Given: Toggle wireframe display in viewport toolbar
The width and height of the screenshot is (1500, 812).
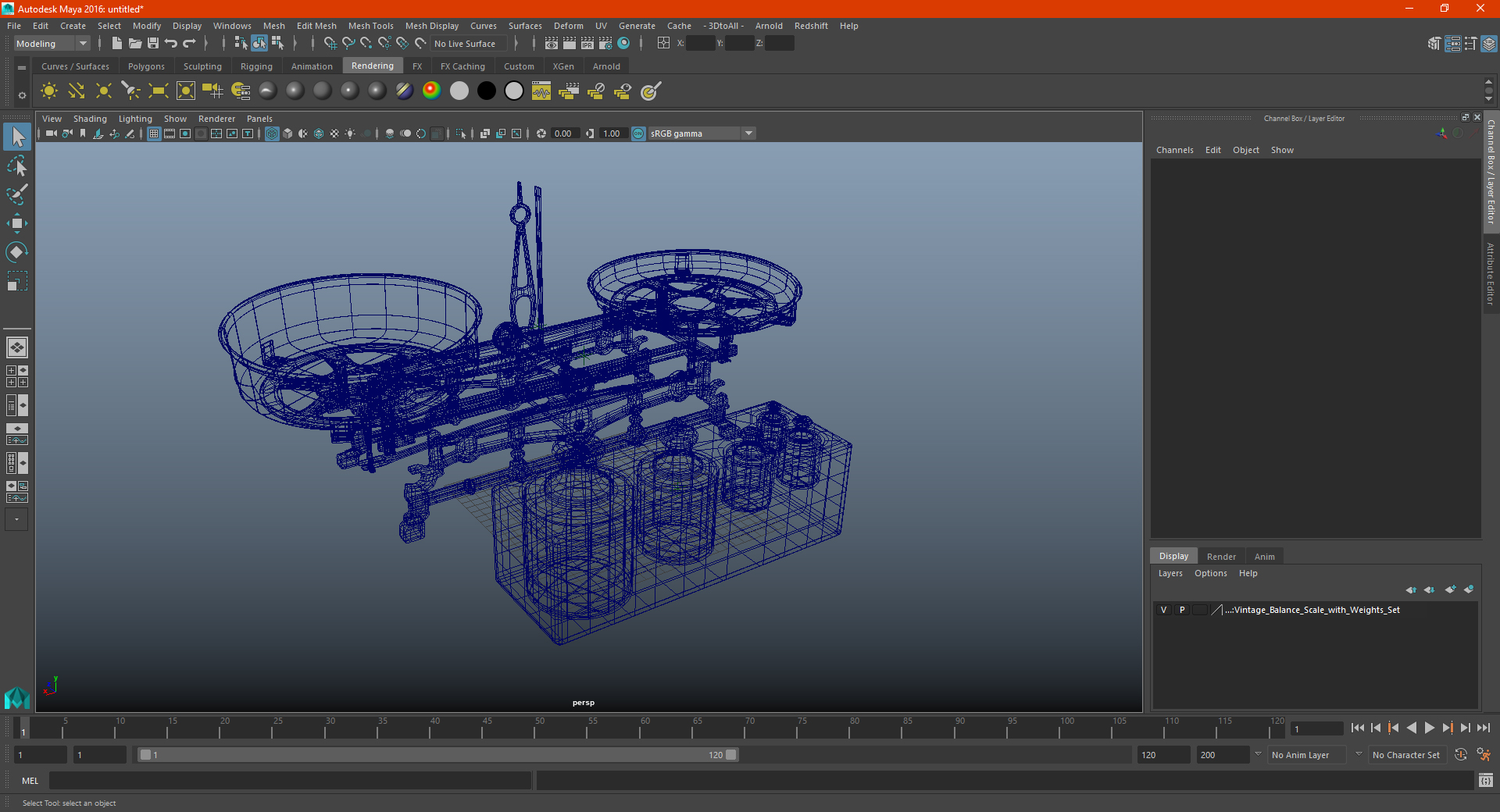Looking at the screenshot, I should [272, 134].
